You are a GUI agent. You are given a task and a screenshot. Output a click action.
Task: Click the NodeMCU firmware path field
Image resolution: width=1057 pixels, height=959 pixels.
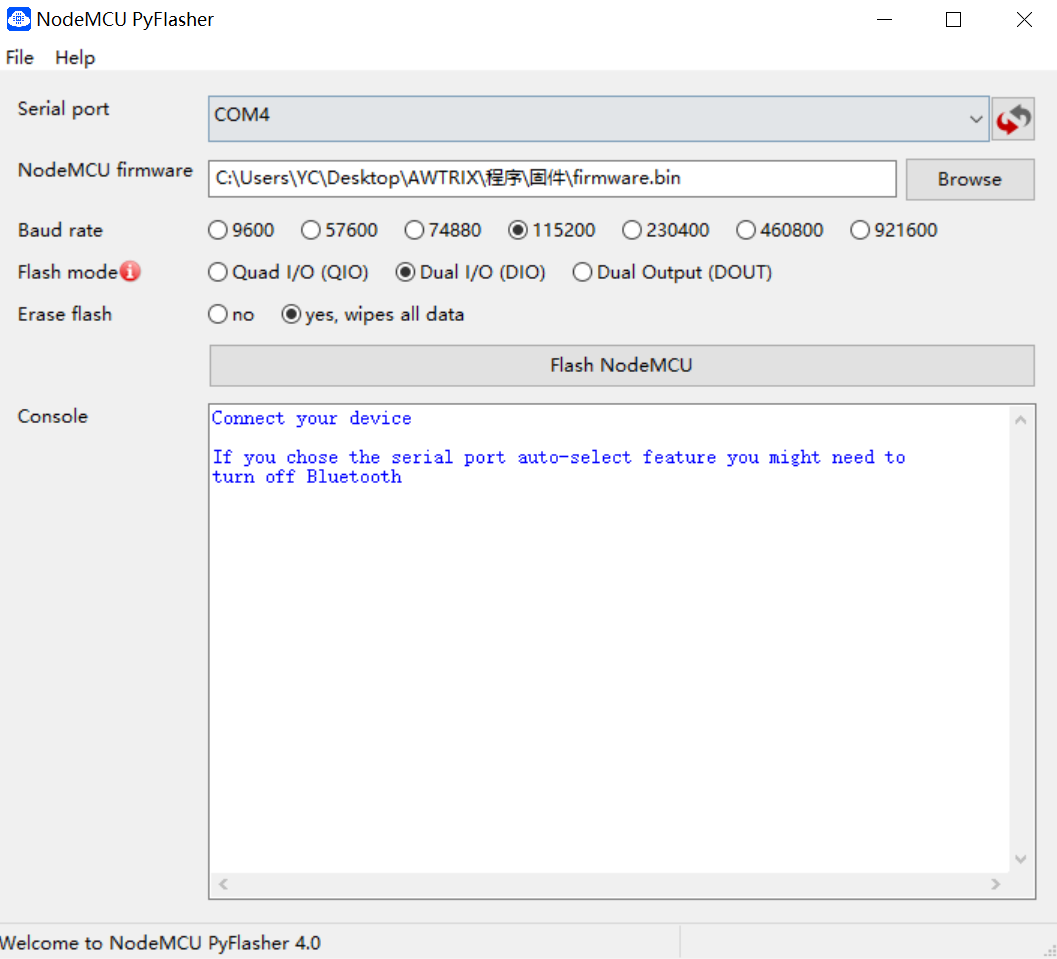[x=552, y=179]
